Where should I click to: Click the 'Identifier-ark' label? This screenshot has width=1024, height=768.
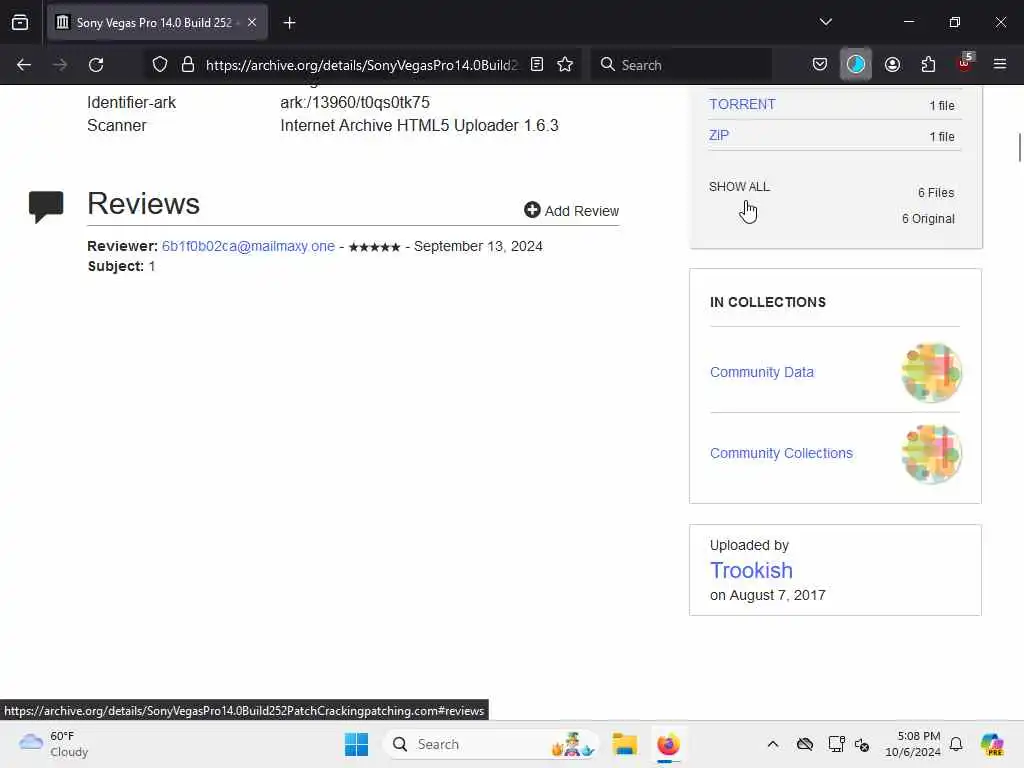(131, 103)
